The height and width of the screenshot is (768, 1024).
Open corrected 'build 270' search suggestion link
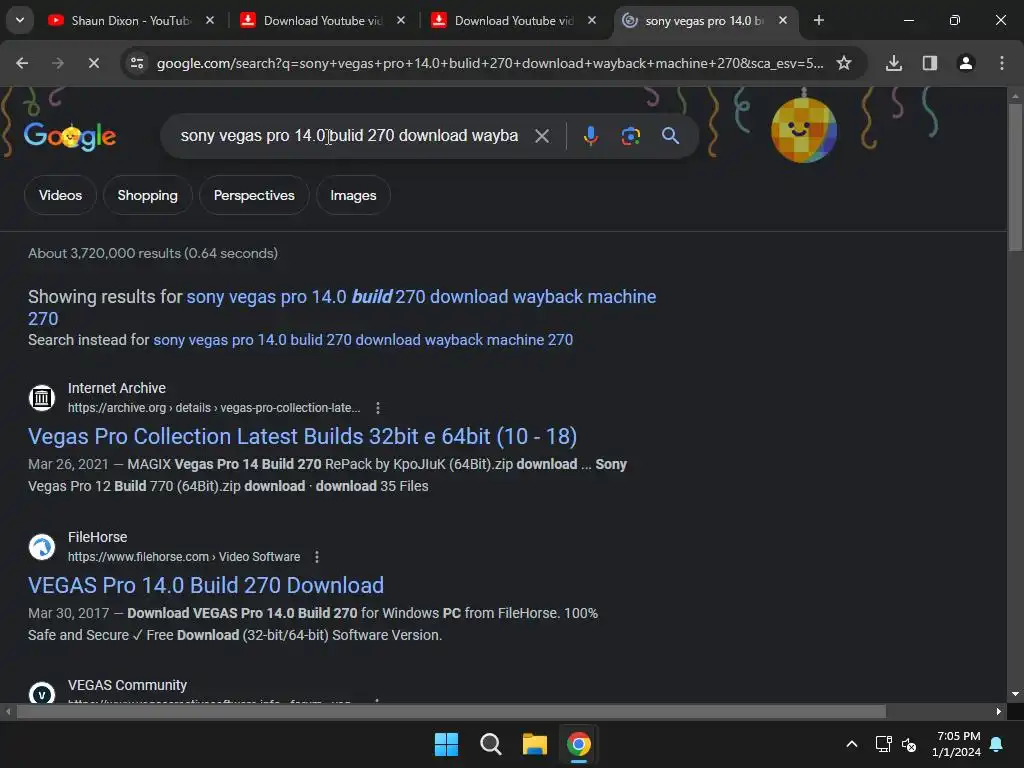421,297
